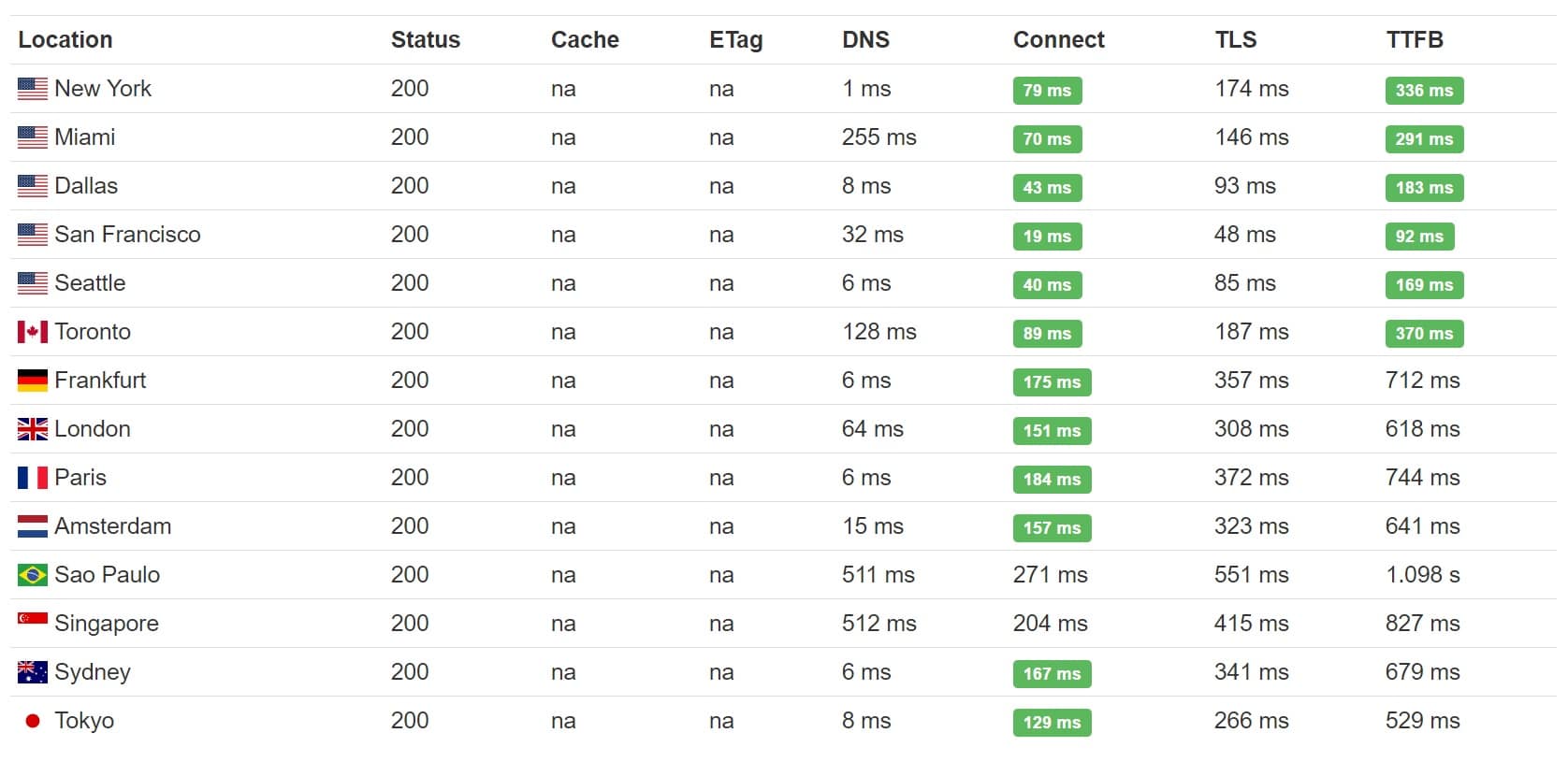1568x762 pixels.
Task: Click the Brazilian flag next to Sao Paulo
Action: (x=32, y=575)
